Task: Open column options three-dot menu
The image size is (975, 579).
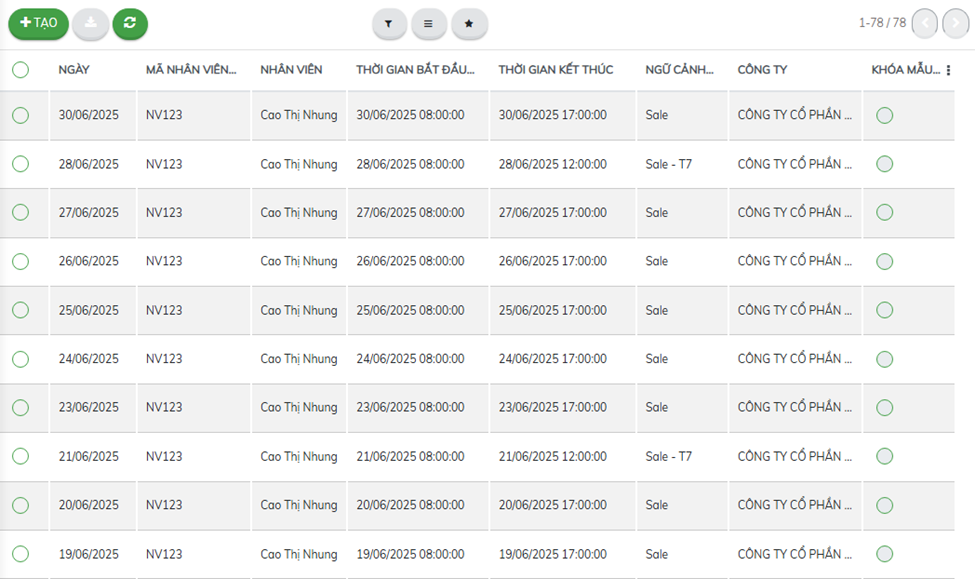Action: click(x=948, y=70)
